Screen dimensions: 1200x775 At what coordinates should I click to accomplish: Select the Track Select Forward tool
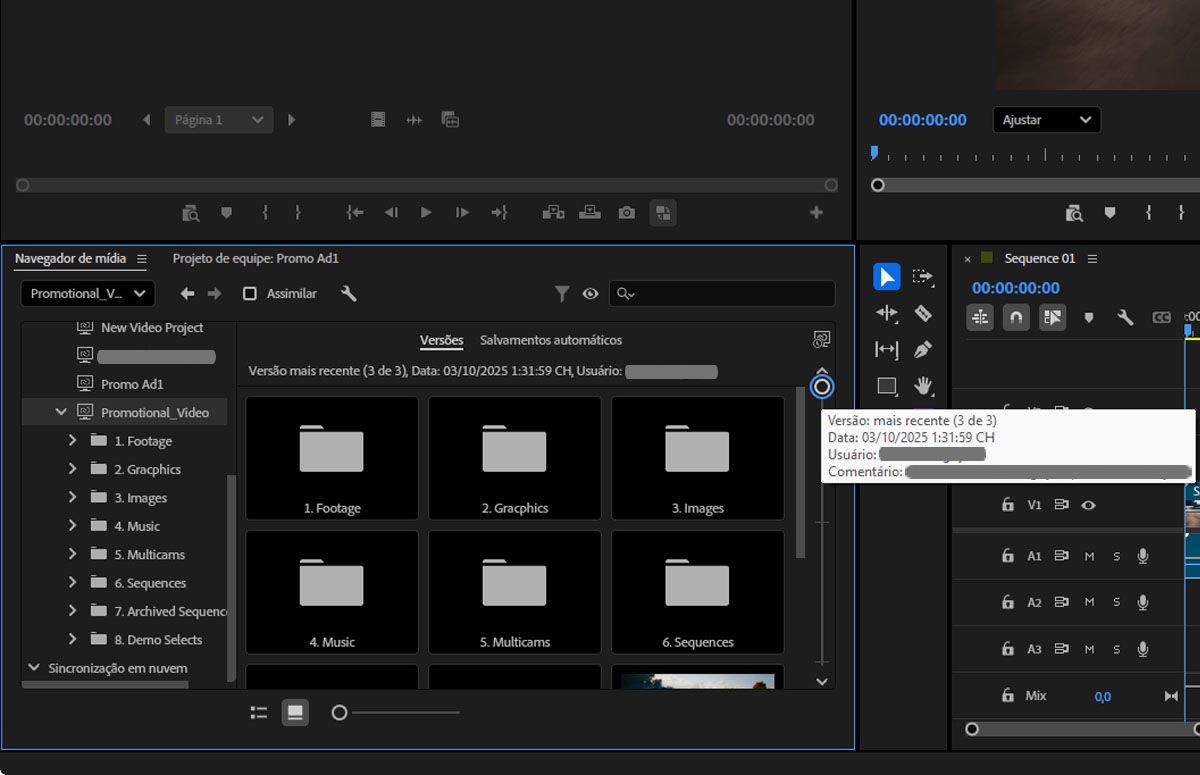coord(924,277)
